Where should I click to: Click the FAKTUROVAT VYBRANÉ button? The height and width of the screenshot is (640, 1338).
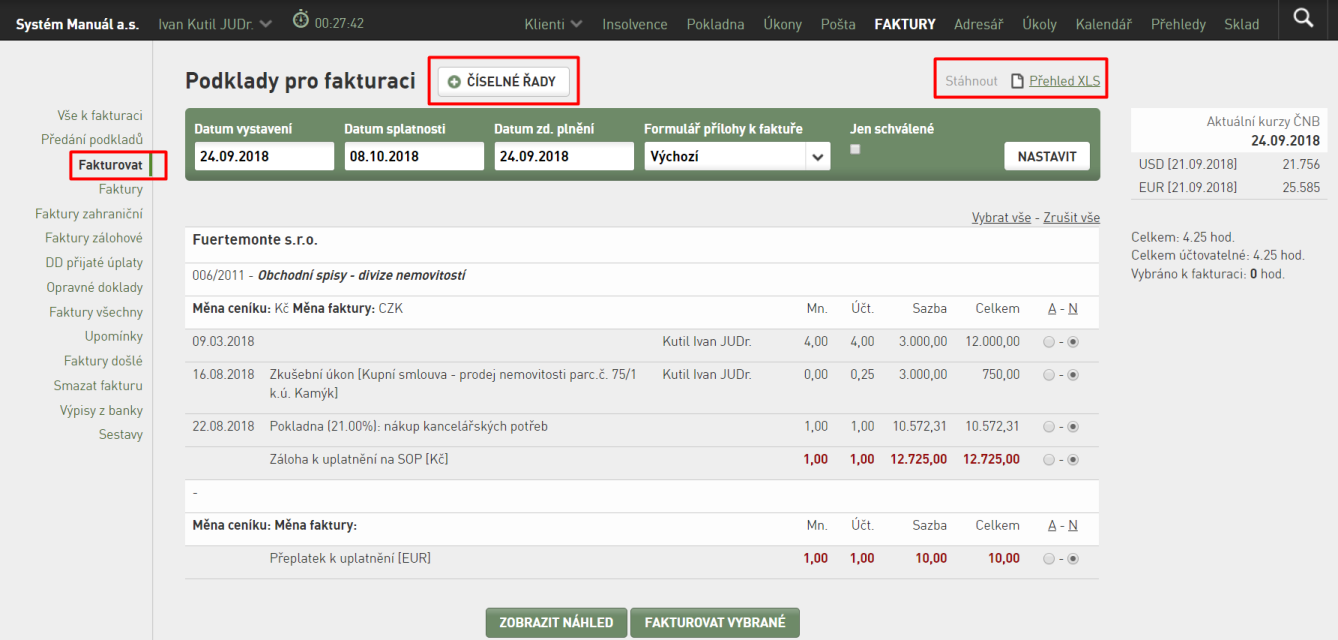tap(715, 622)
